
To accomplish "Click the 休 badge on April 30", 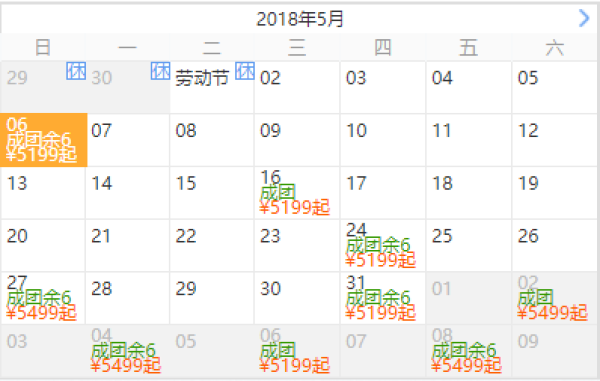I will [x=160, y=71].
